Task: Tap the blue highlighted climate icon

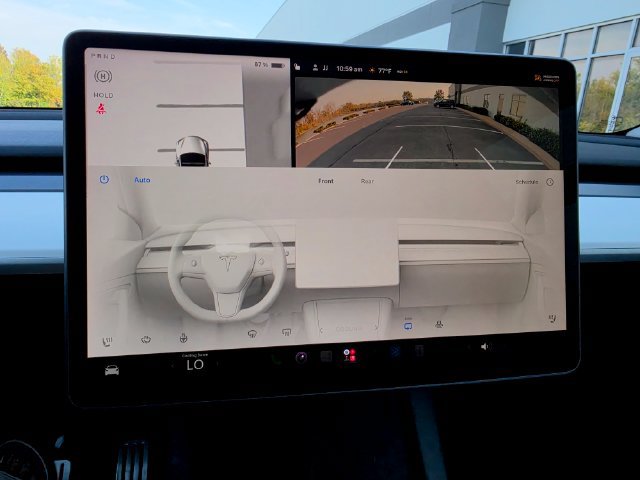Action: [x=408, y=326]
